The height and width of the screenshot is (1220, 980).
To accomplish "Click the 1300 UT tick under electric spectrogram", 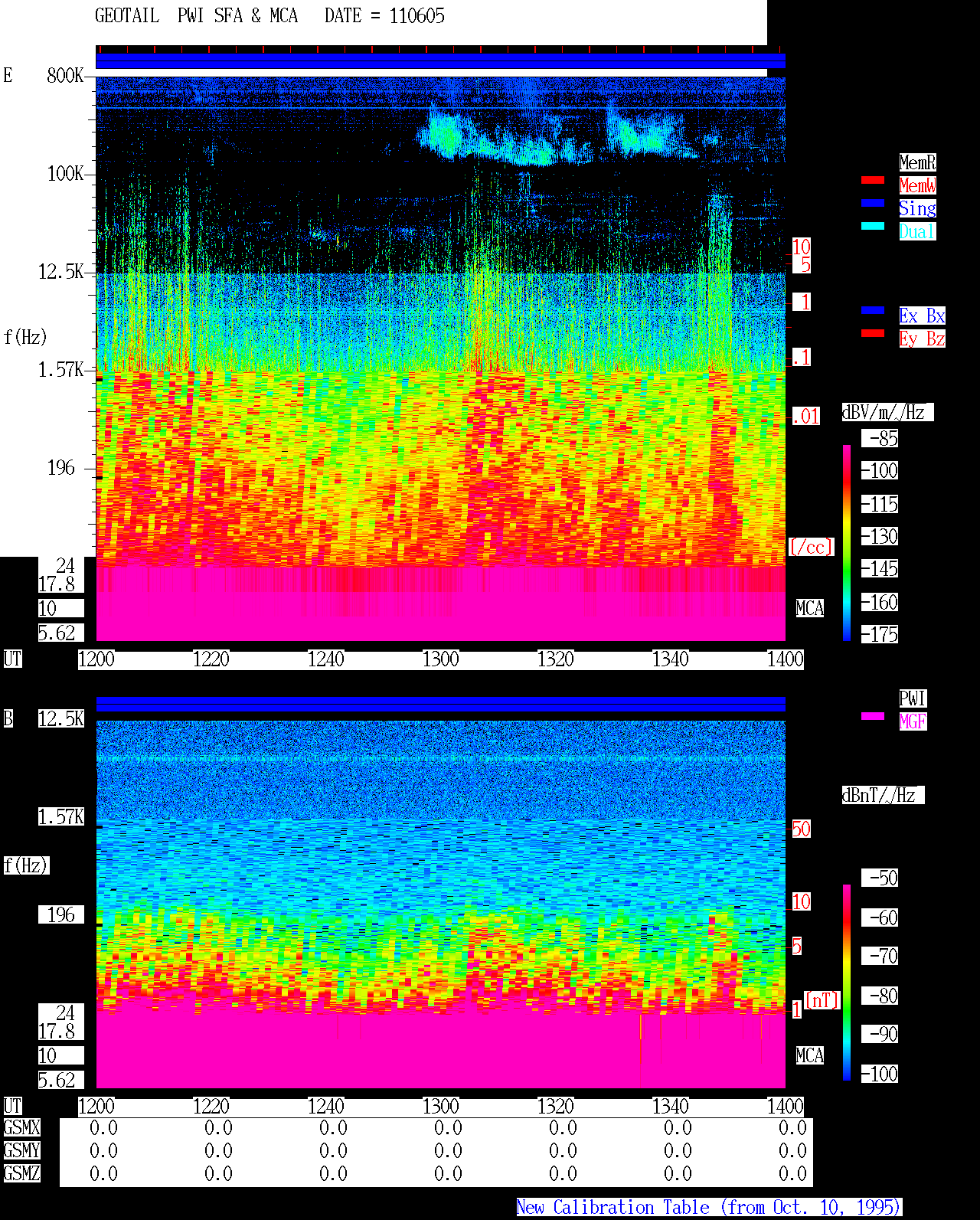I will [441, 659].
